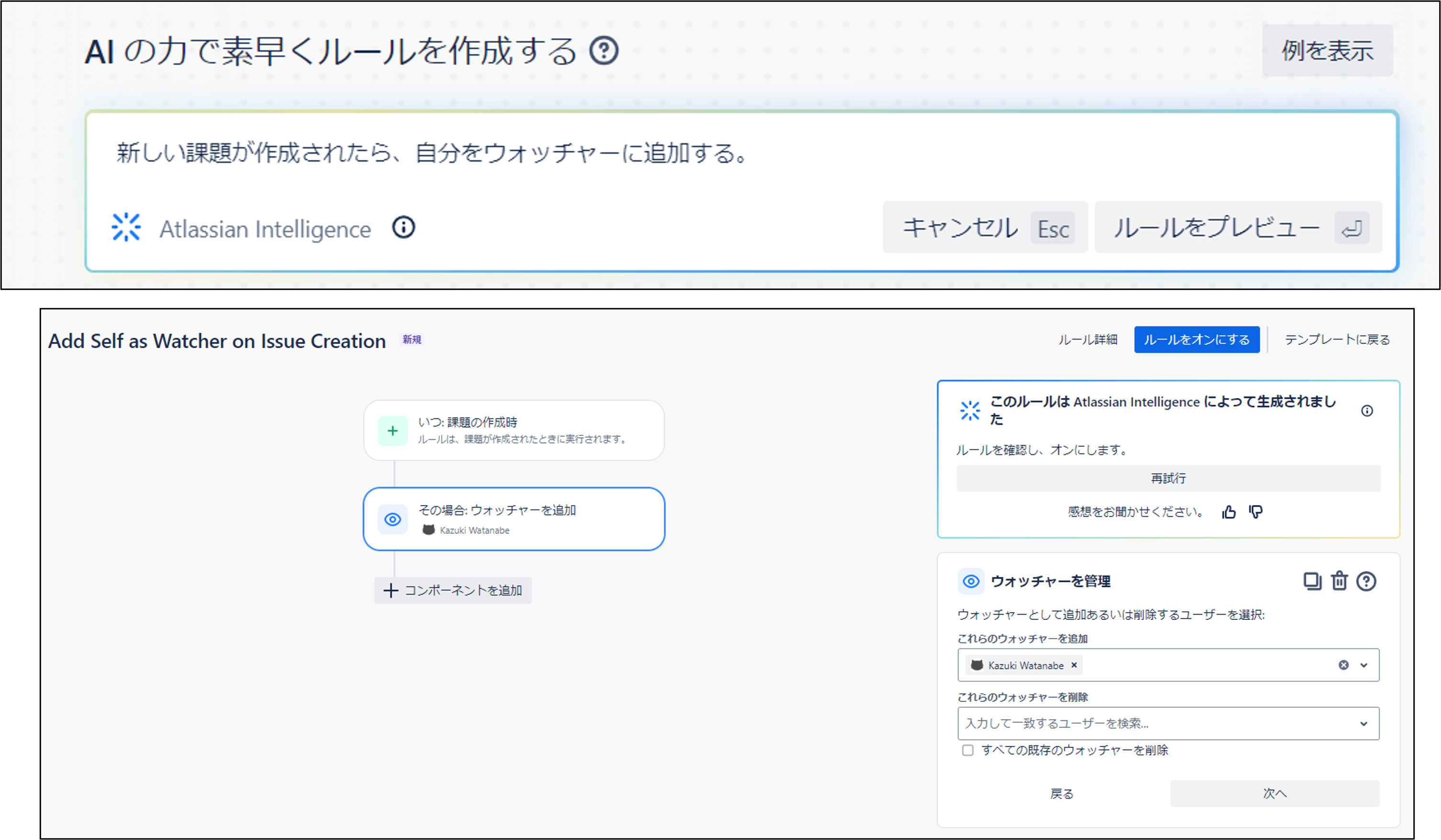
Task: Click ルールをオンにする button
Action: (1196, 340)
